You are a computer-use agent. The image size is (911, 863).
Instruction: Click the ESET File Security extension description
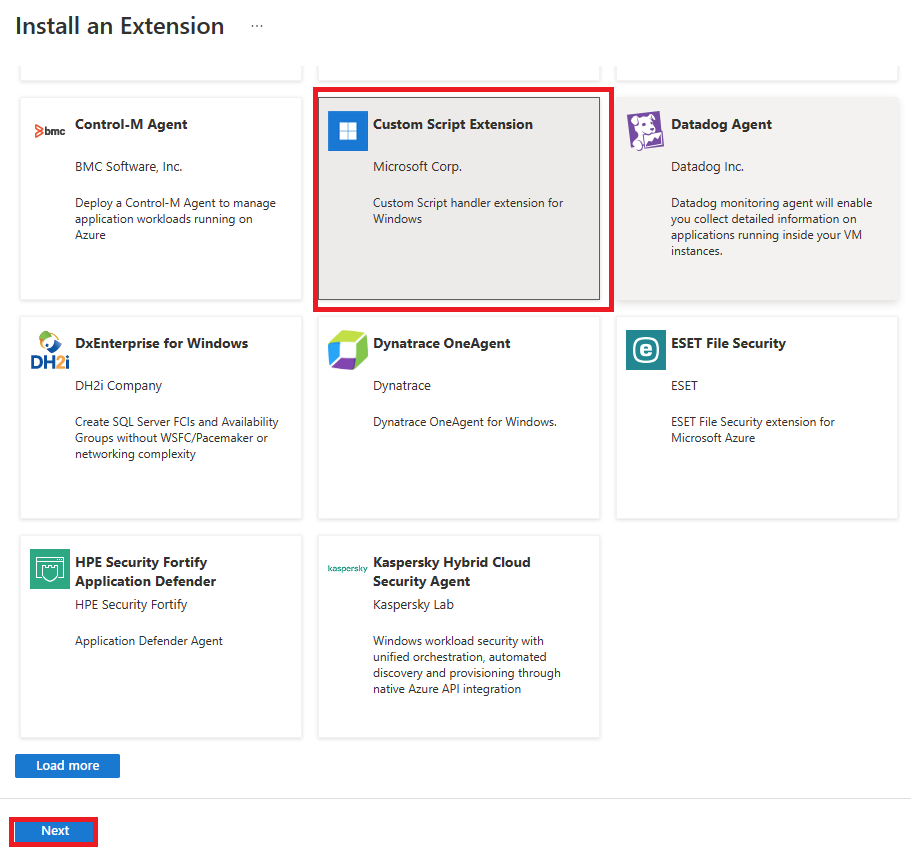(x=752, y=430)
